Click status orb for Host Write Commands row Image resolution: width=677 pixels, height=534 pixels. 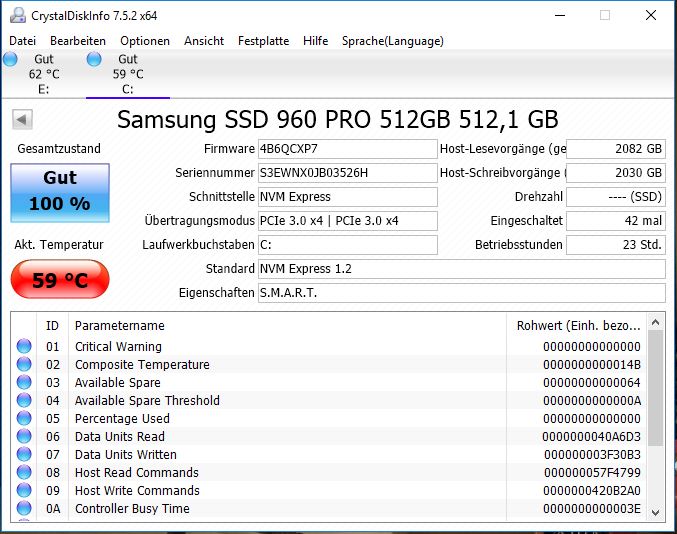pos(24,490)
